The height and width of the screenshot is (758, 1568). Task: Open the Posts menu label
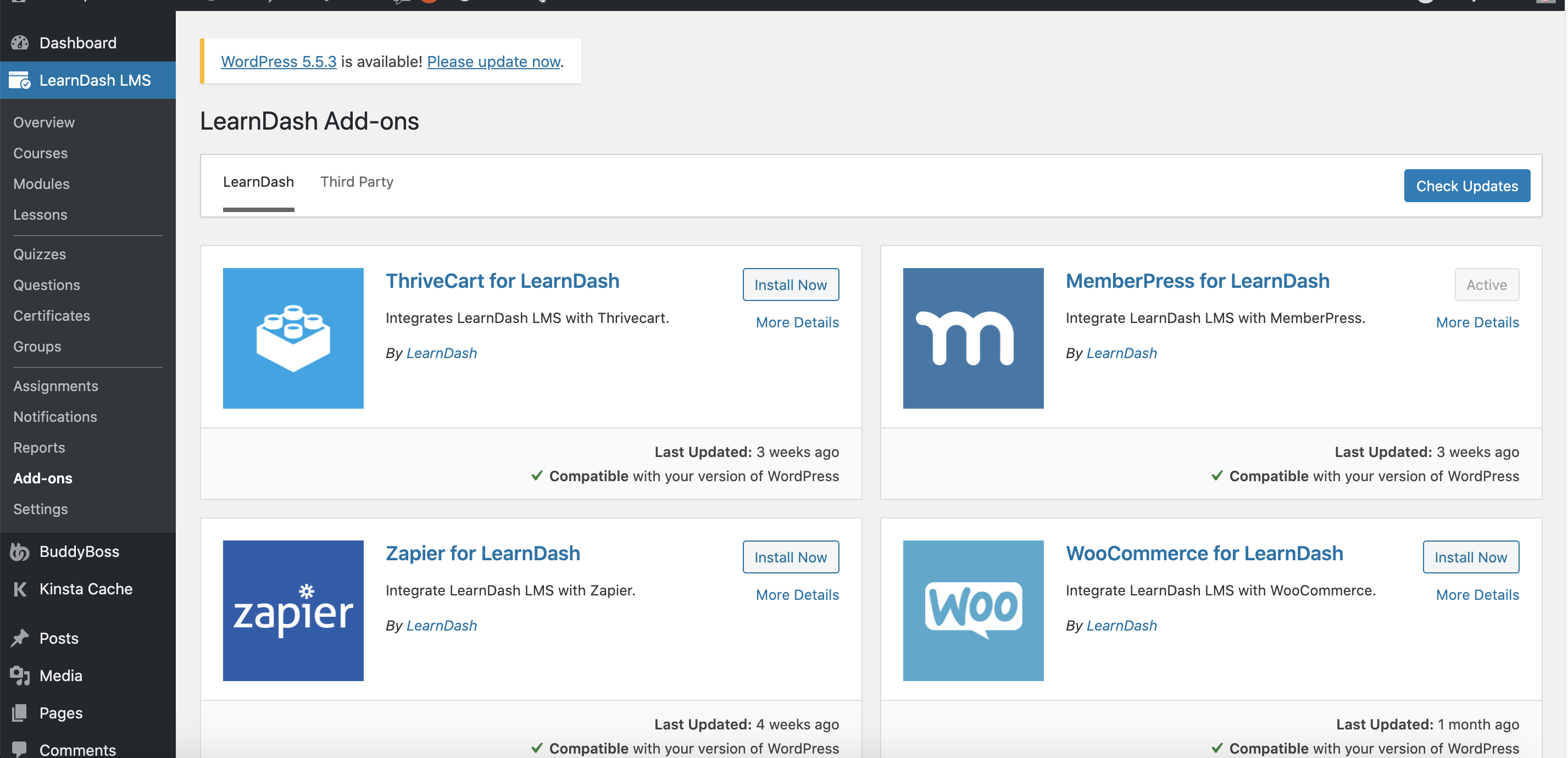click(59, 638)
